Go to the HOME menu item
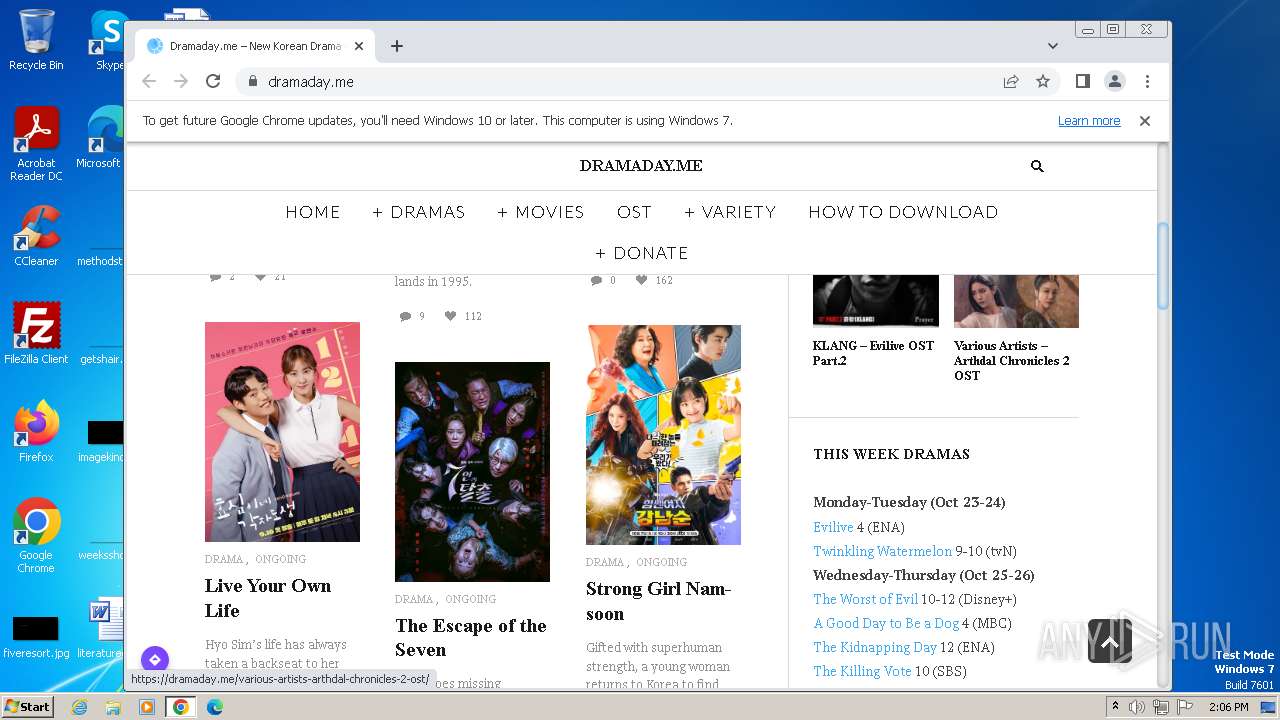 click(313, 212)
